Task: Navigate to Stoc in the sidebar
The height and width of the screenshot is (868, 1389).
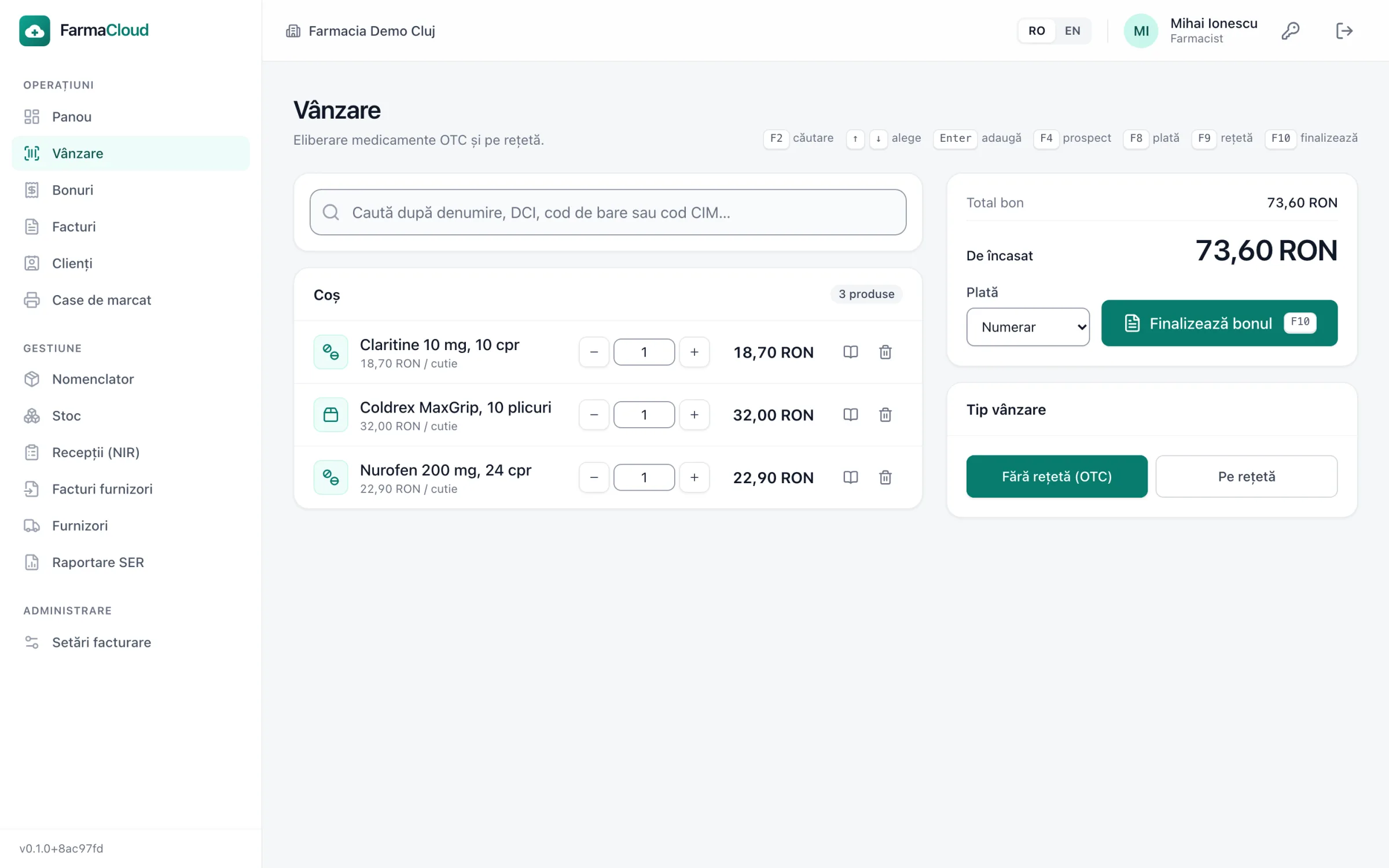Action: [131, 415]
